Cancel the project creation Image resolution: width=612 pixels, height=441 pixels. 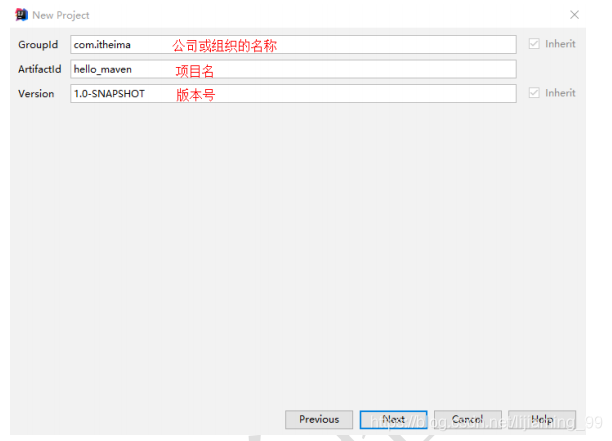pos(468,420)
